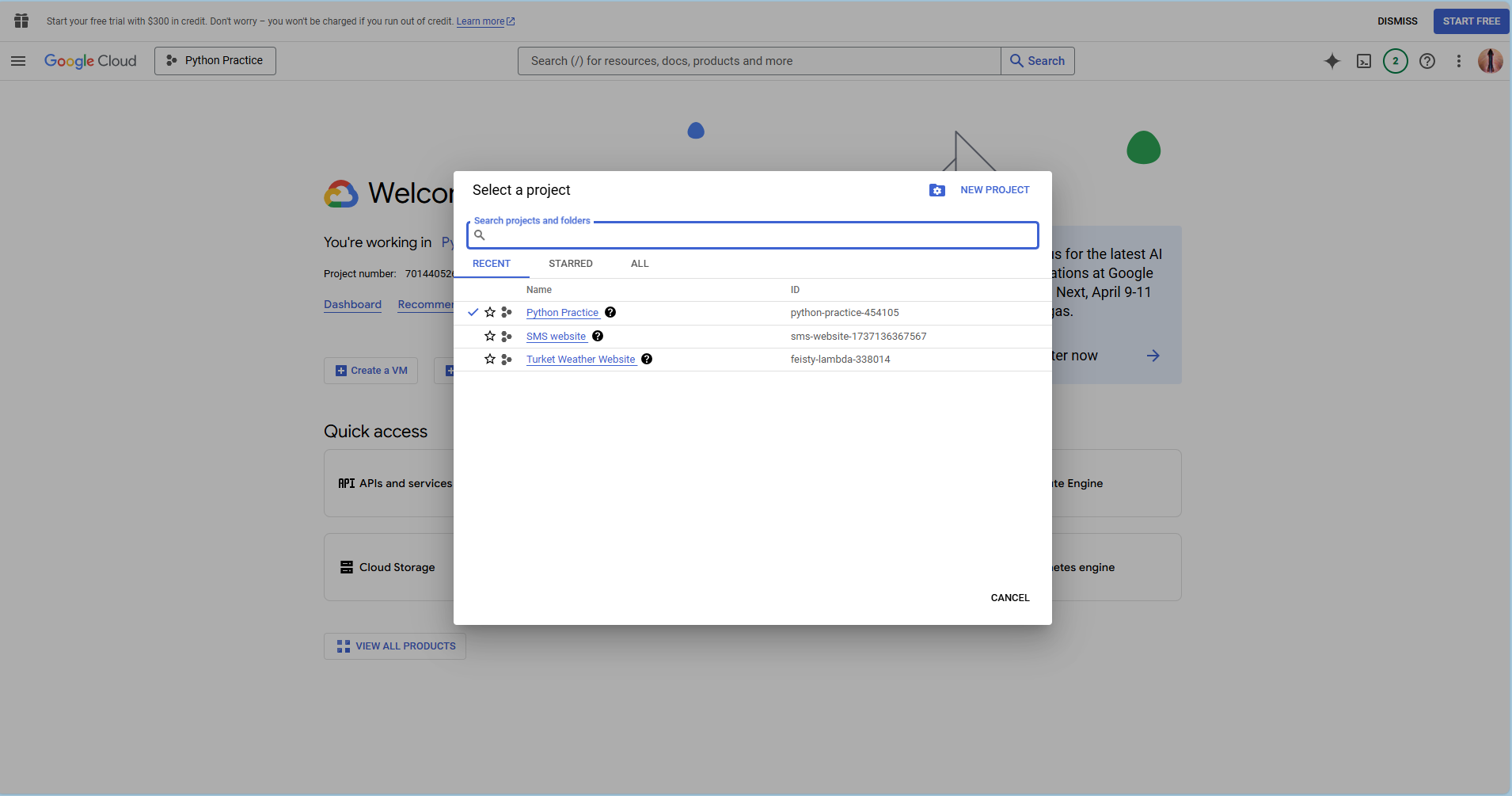The image size is (1512, 796).
Task: Click the new project folder icon
Action: 937,190
